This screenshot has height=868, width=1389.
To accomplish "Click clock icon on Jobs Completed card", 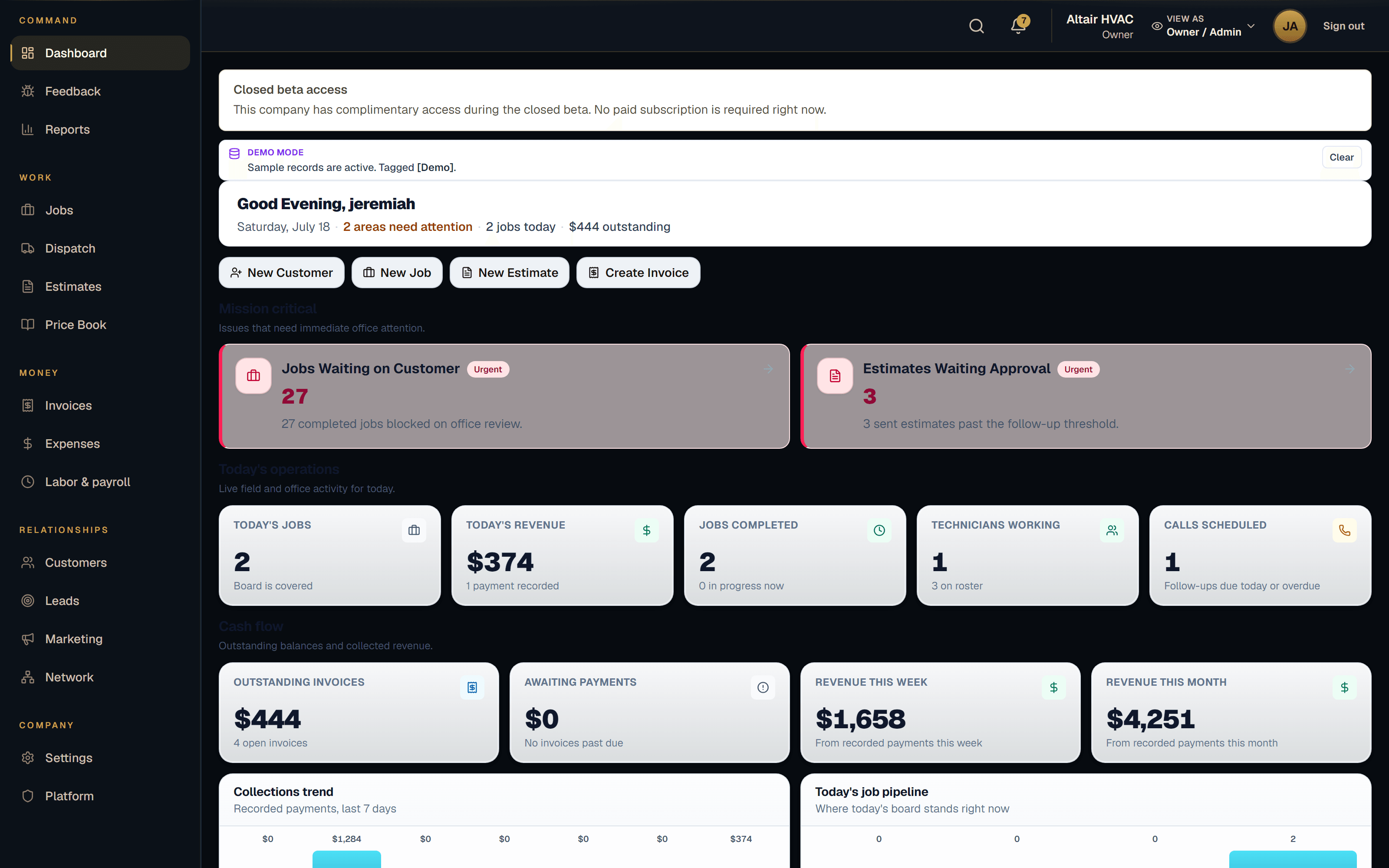I will [879, 530].
